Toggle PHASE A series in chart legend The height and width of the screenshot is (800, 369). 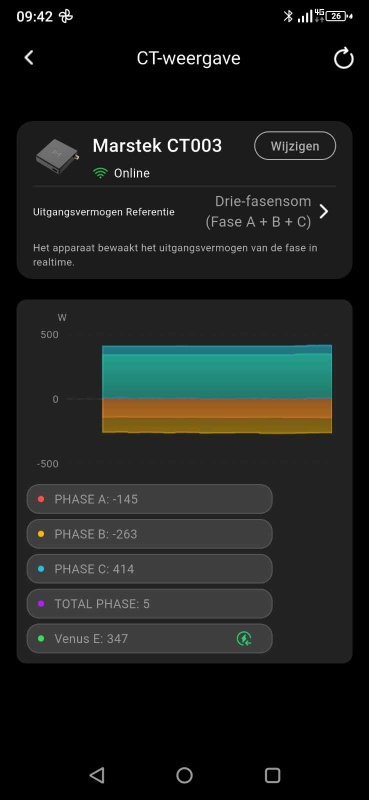pyautogui.click(x=150, y=499)
